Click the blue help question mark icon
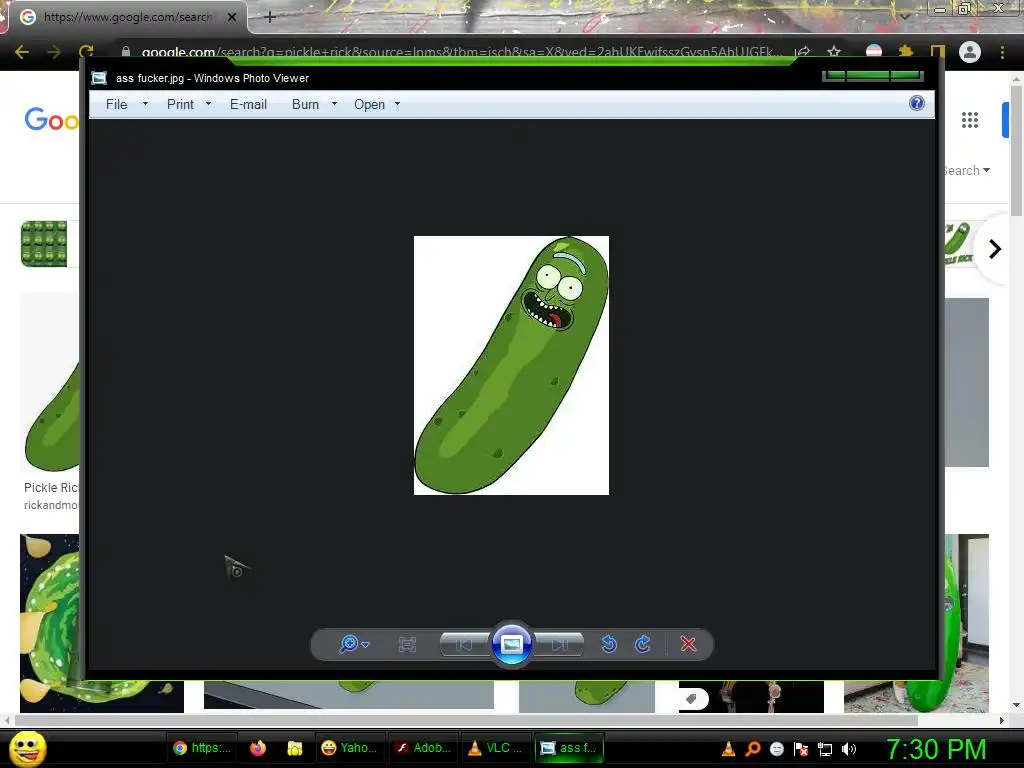Image resolution: width=1024 pixels, height=768 pixels. [917, 103]
